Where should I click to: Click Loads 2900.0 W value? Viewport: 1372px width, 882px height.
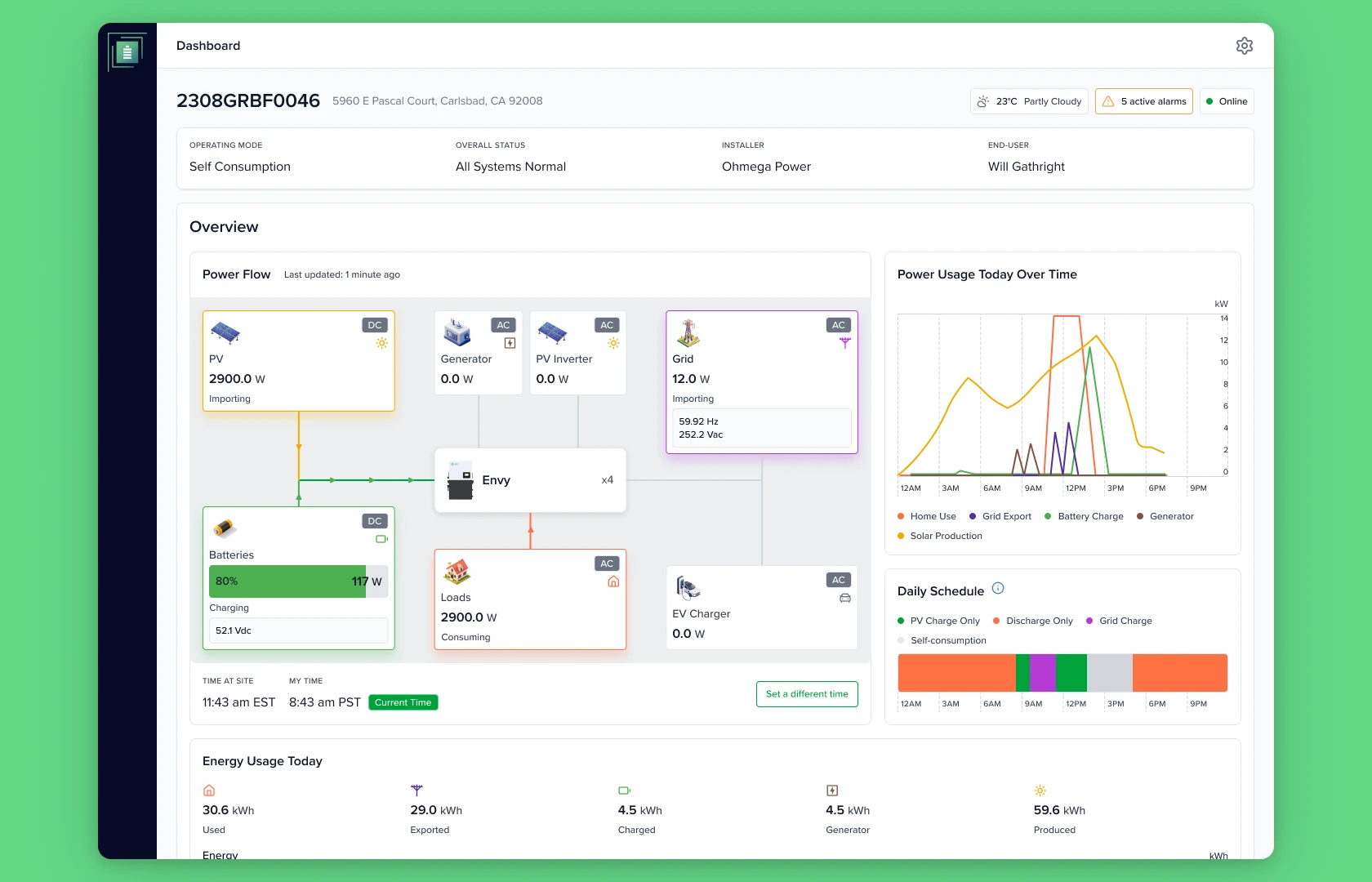coord(469,617)
